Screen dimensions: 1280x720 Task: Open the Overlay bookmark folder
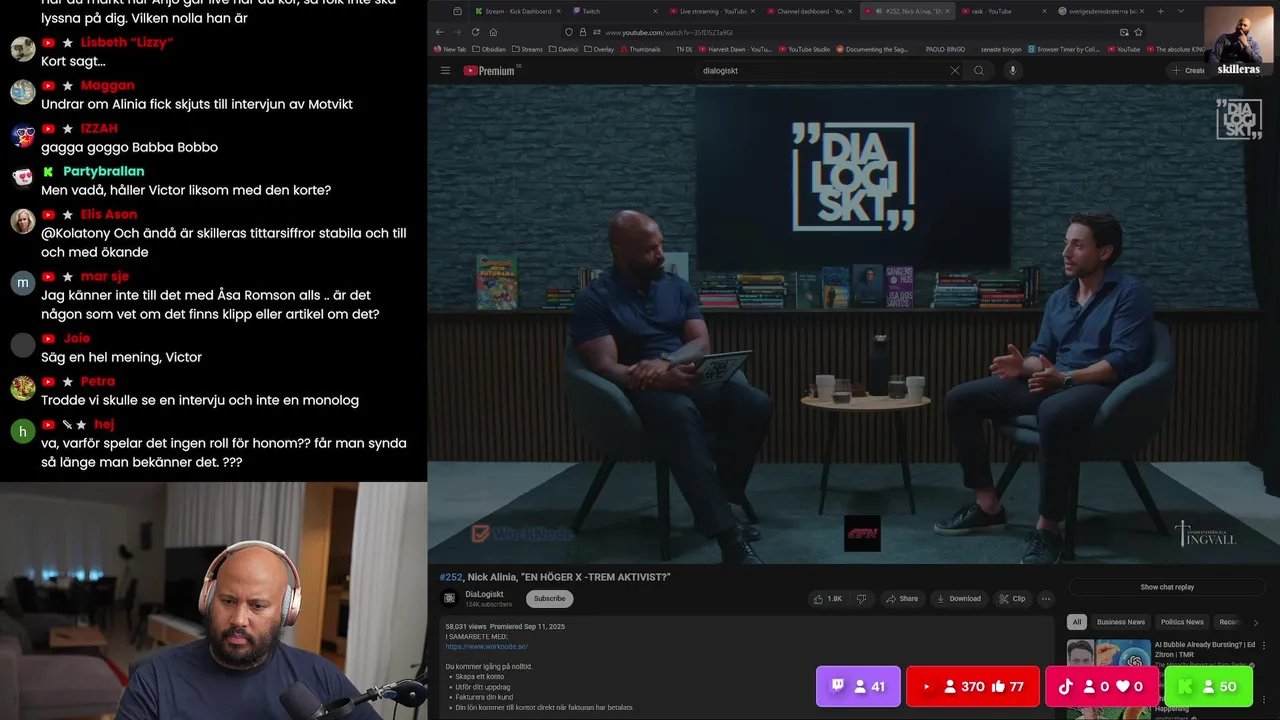(600, 49)
